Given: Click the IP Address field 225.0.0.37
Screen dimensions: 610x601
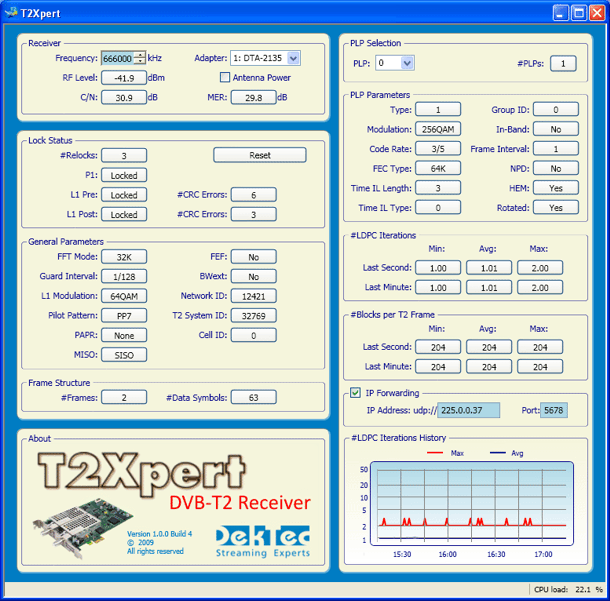Looking at the screenshot, I should [x=468, y=410].
